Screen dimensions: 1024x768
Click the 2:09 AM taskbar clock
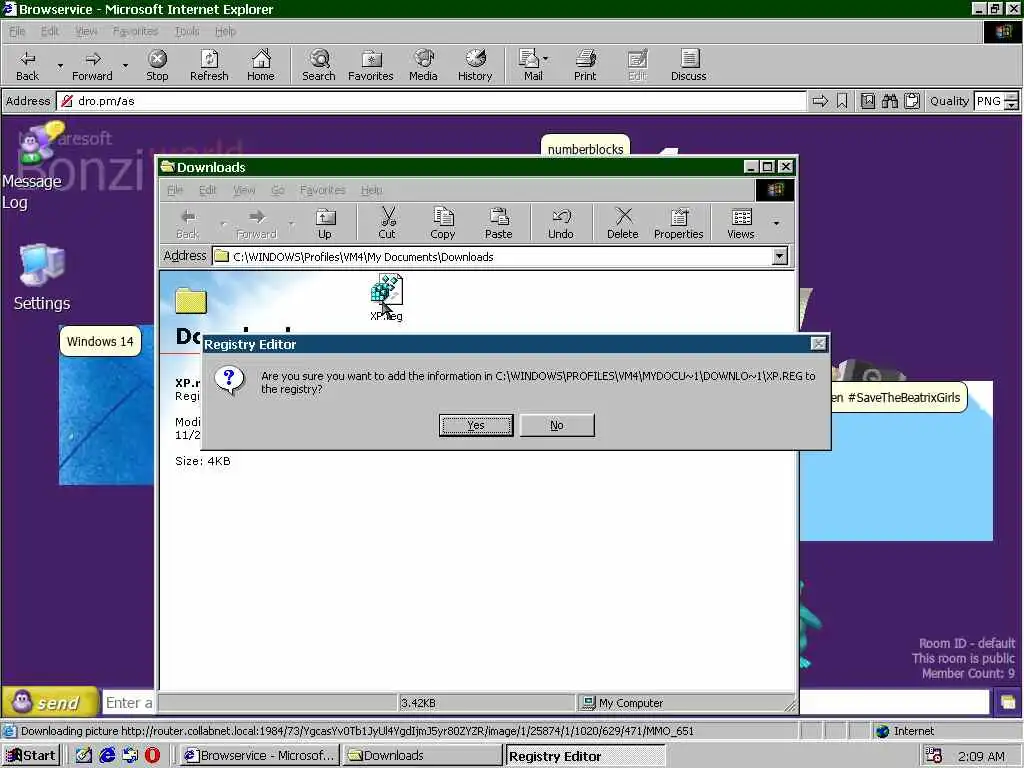coord(981,756)
